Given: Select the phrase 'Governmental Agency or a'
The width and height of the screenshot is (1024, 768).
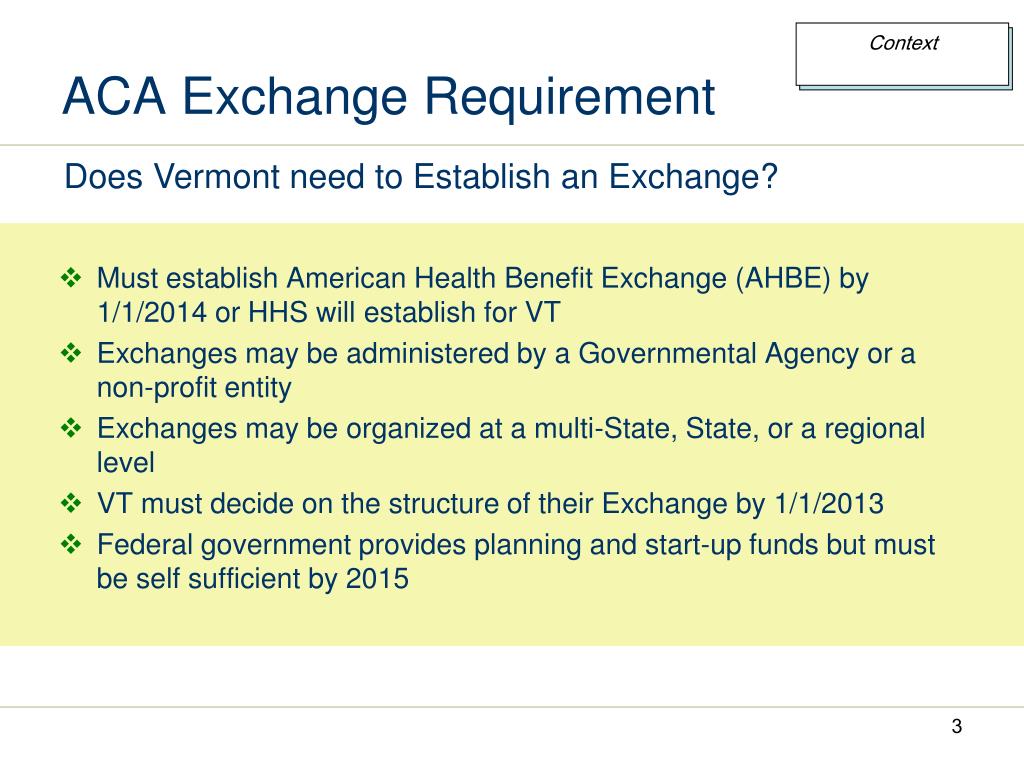Looking at the screenshot, I should pos(746,354).
